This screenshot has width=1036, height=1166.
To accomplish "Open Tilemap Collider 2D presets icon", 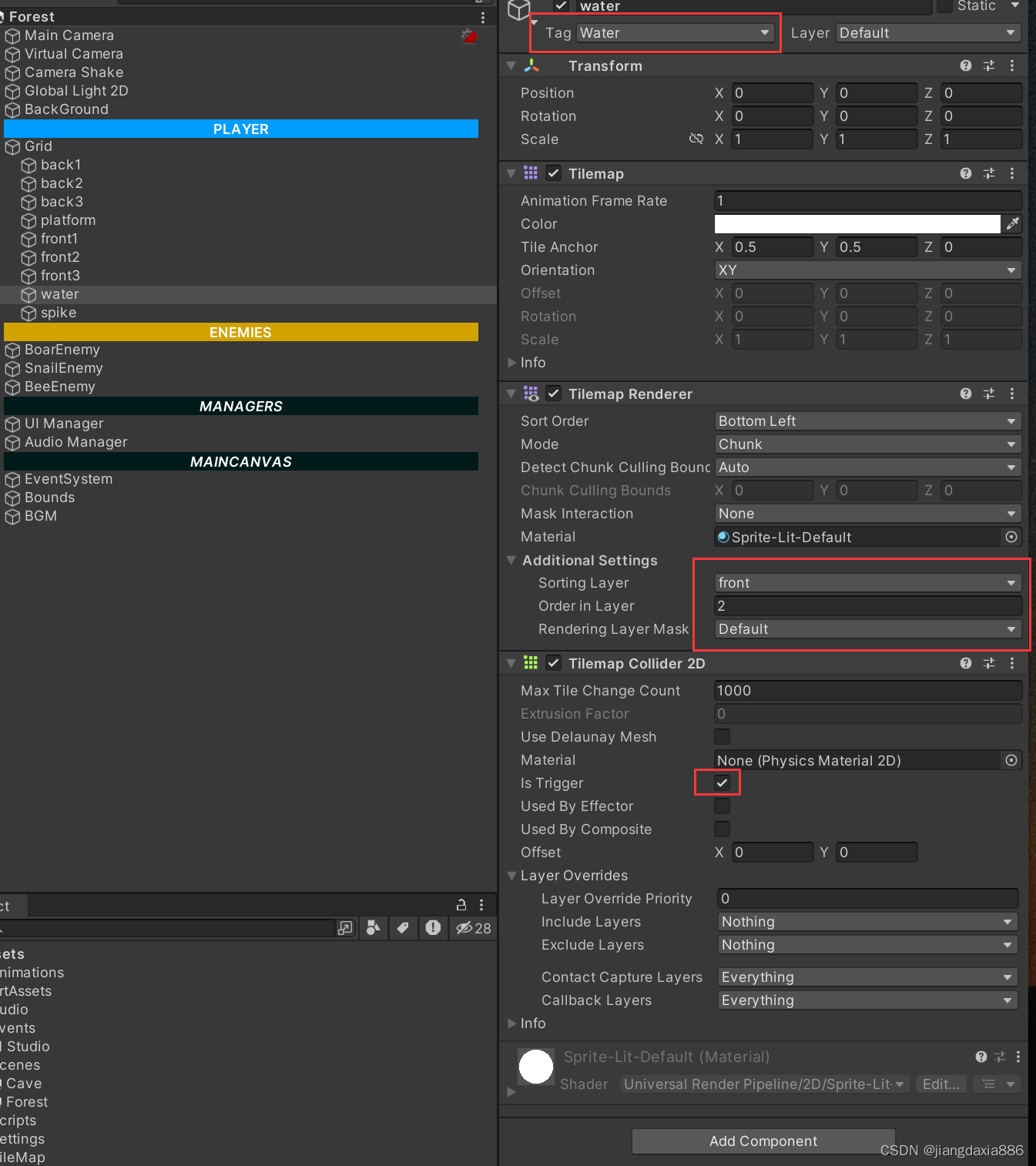I will point(989,664).
